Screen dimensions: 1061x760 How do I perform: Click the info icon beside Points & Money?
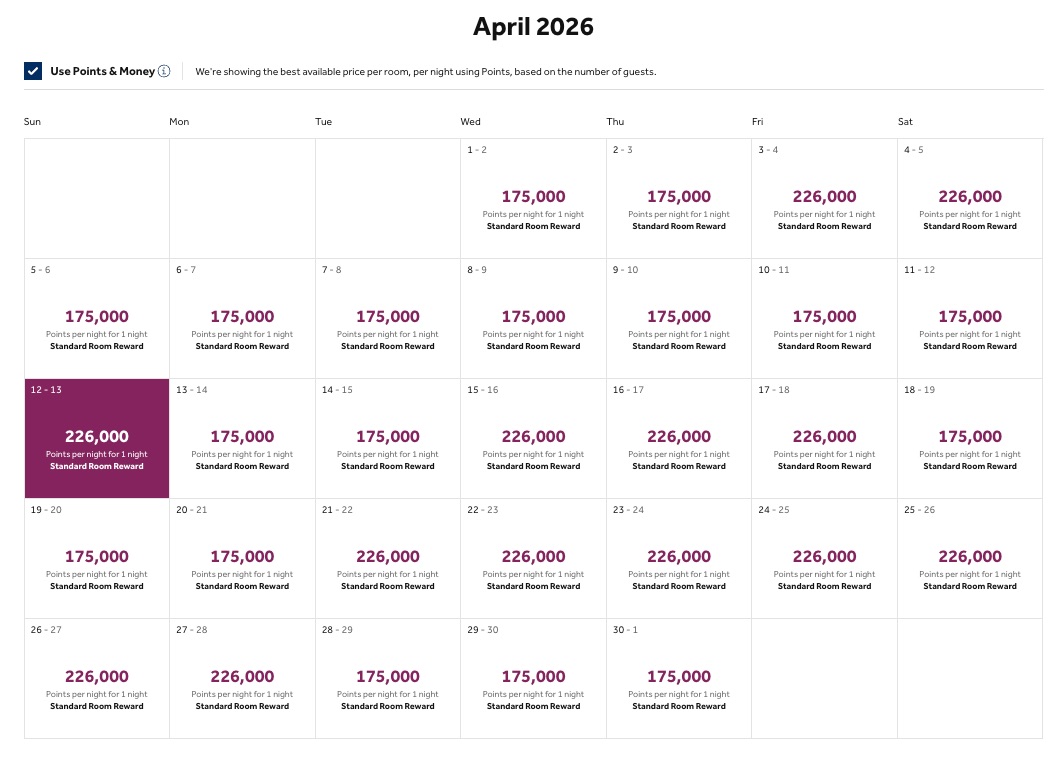(164, 71)
